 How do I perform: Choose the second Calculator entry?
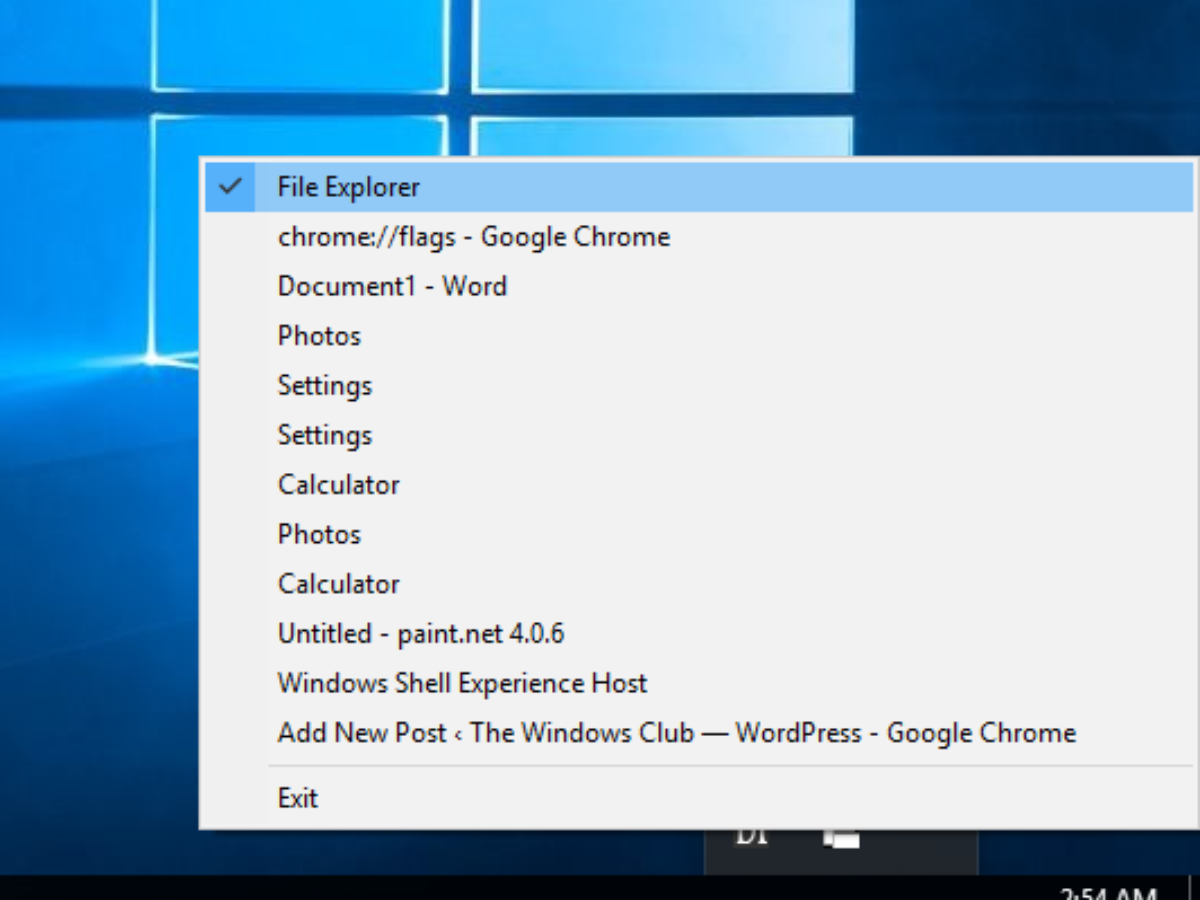pos(338,584)
